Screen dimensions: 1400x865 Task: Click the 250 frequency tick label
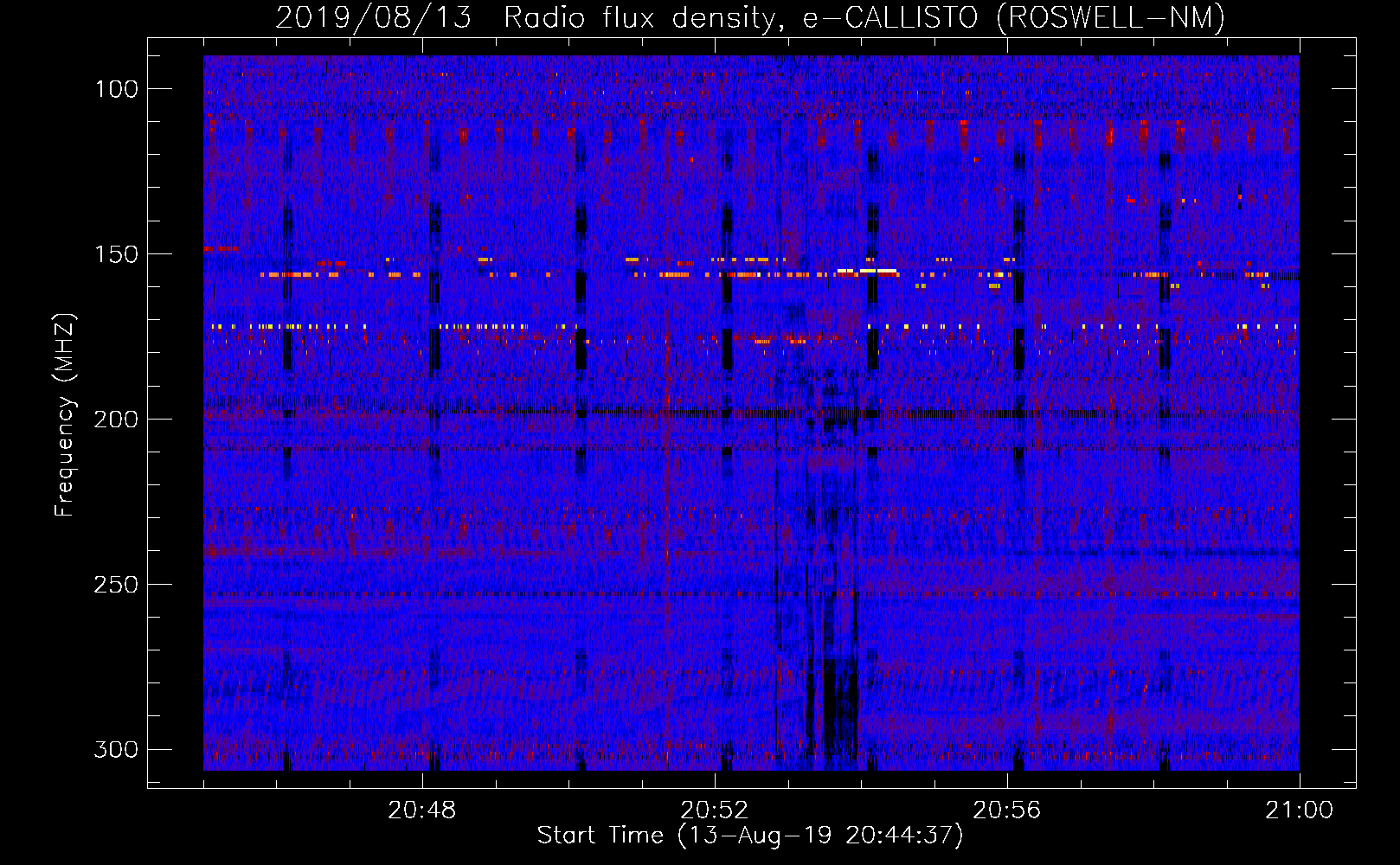tap(116, 585)
